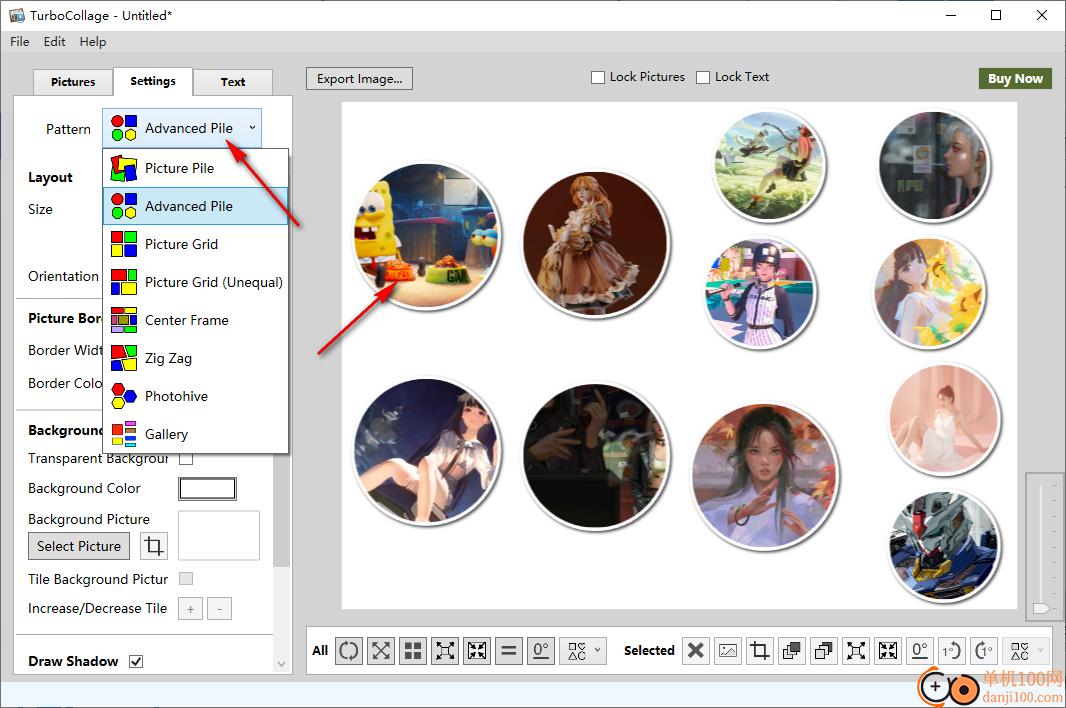
Task: Choose Picture Grid pattern
Action: point(196,244)
